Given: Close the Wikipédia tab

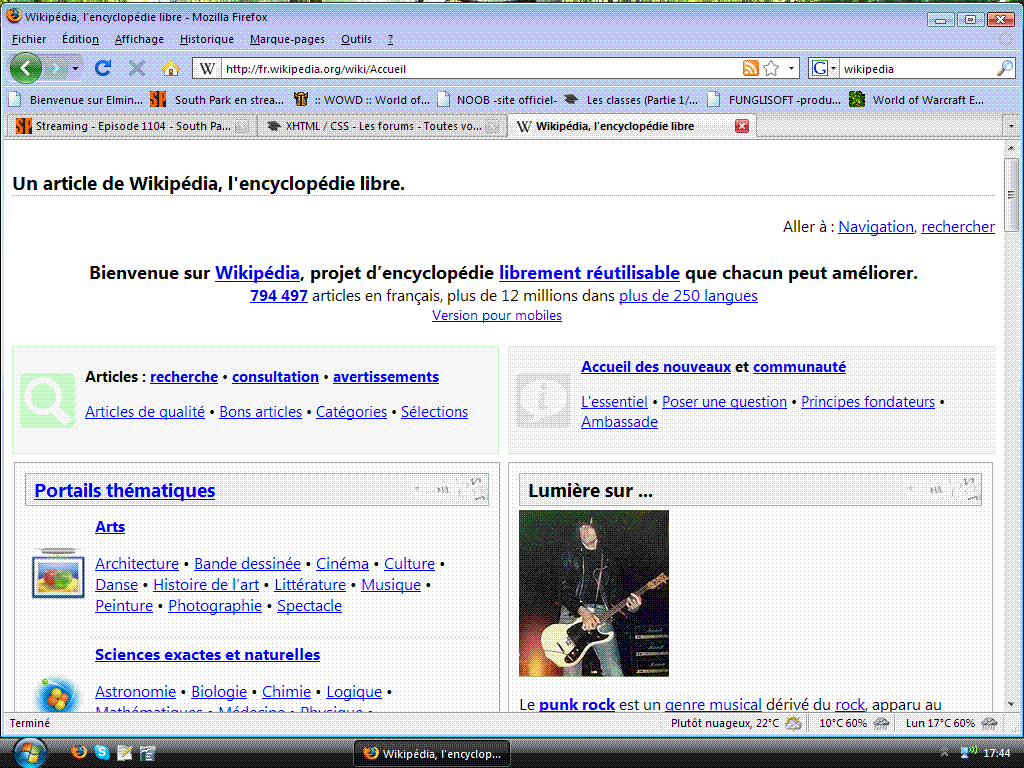Looking at the screenshot, I should 742,126.
